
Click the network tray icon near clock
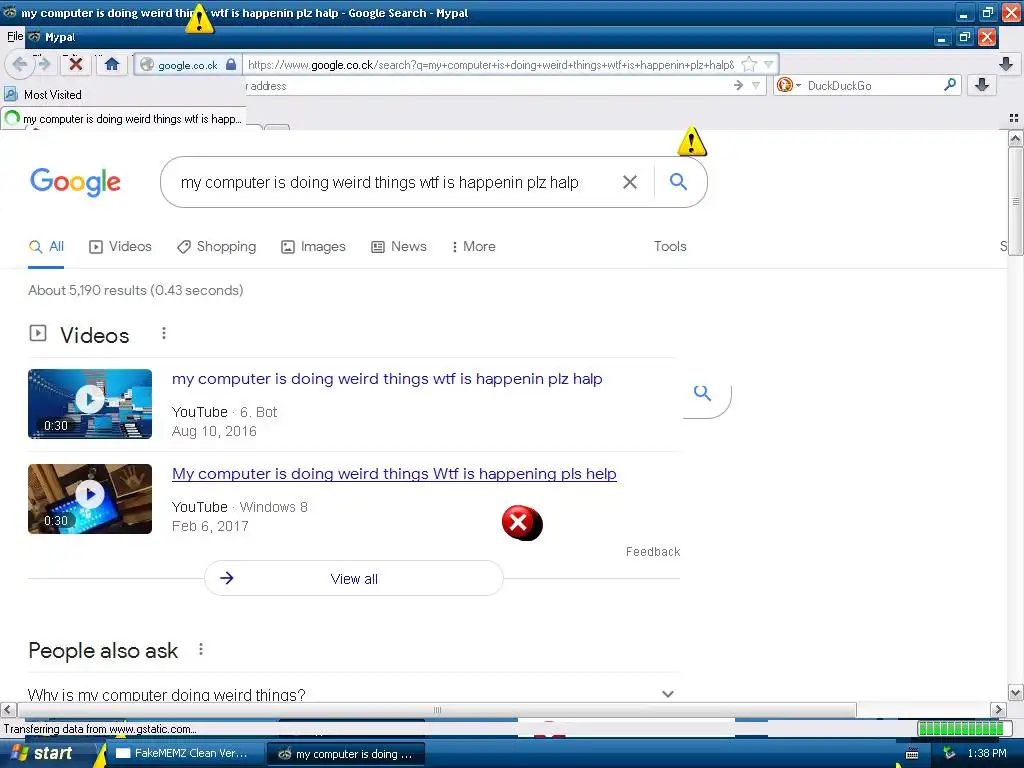[950, 754]
